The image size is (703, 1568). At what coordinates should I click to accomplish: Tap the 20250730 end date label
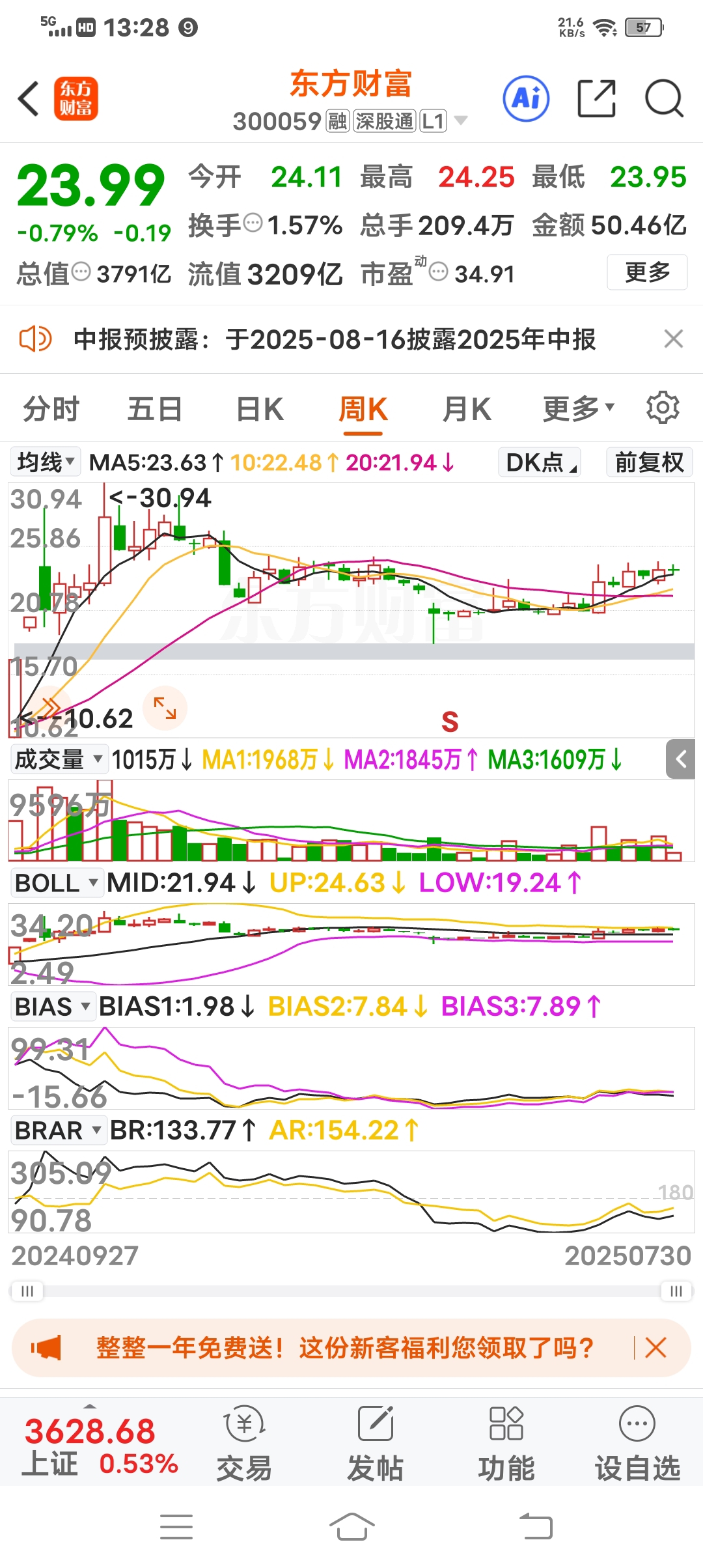tap(627, 1255)
